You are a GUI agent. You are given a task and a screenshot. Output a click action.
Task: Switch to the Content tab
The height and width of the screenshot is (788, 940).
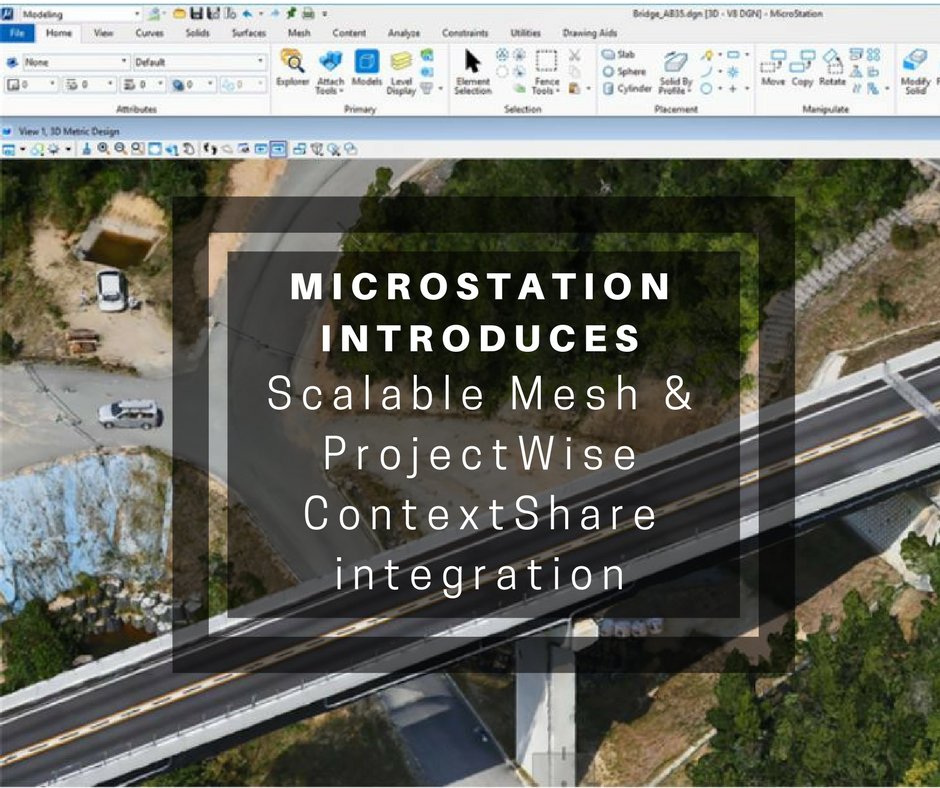(348, 33)
